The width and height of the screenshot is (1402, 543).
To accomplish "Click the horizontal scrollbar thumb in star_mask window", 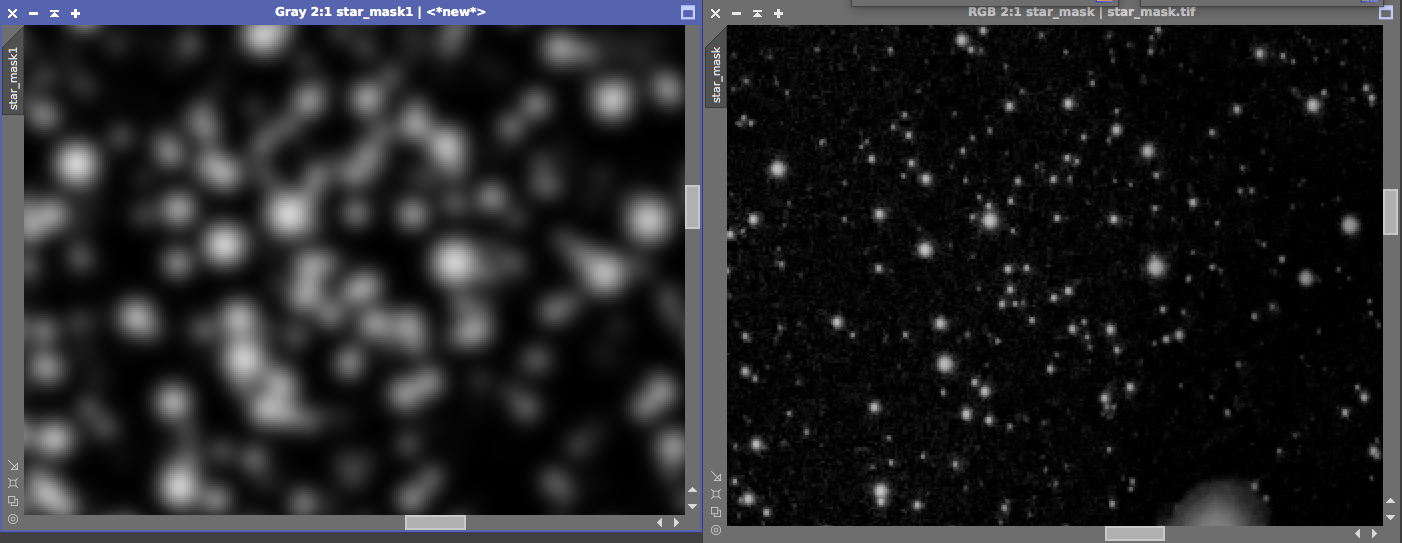I will click(x=1135, y=533).
